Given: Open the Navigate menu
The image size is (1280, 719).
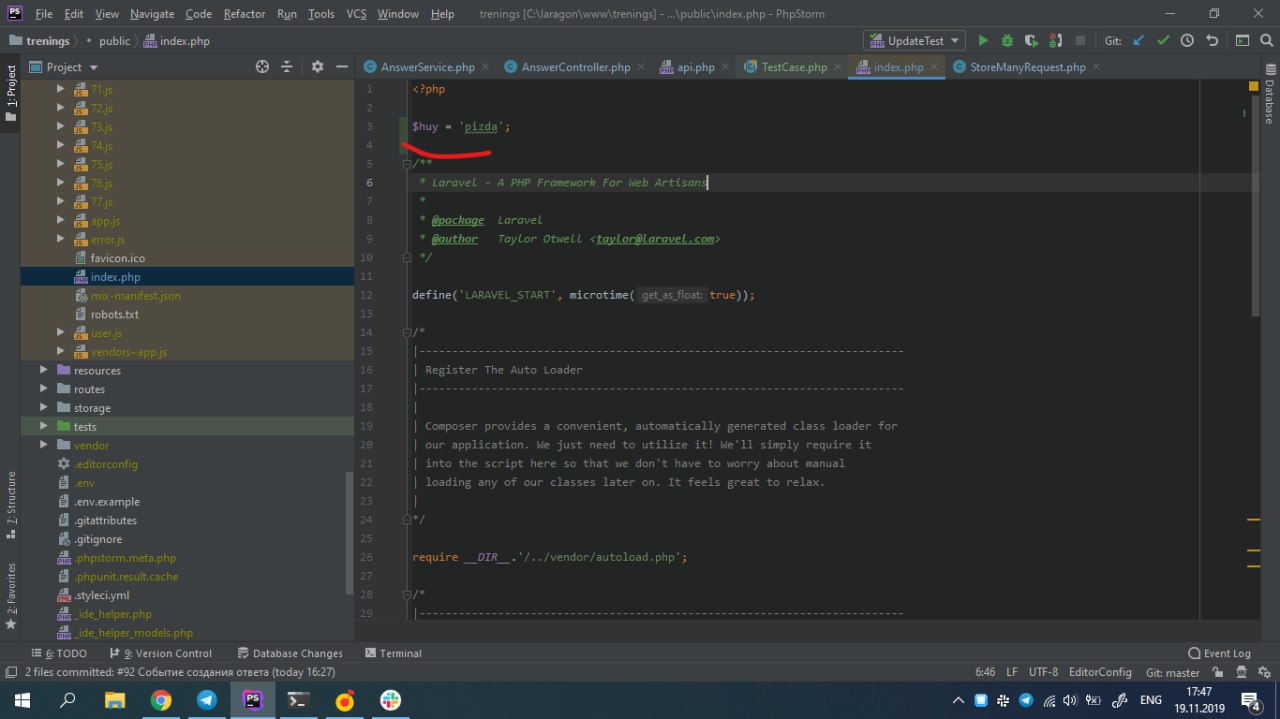Looking at the screenshot, I should pos(152,14).
